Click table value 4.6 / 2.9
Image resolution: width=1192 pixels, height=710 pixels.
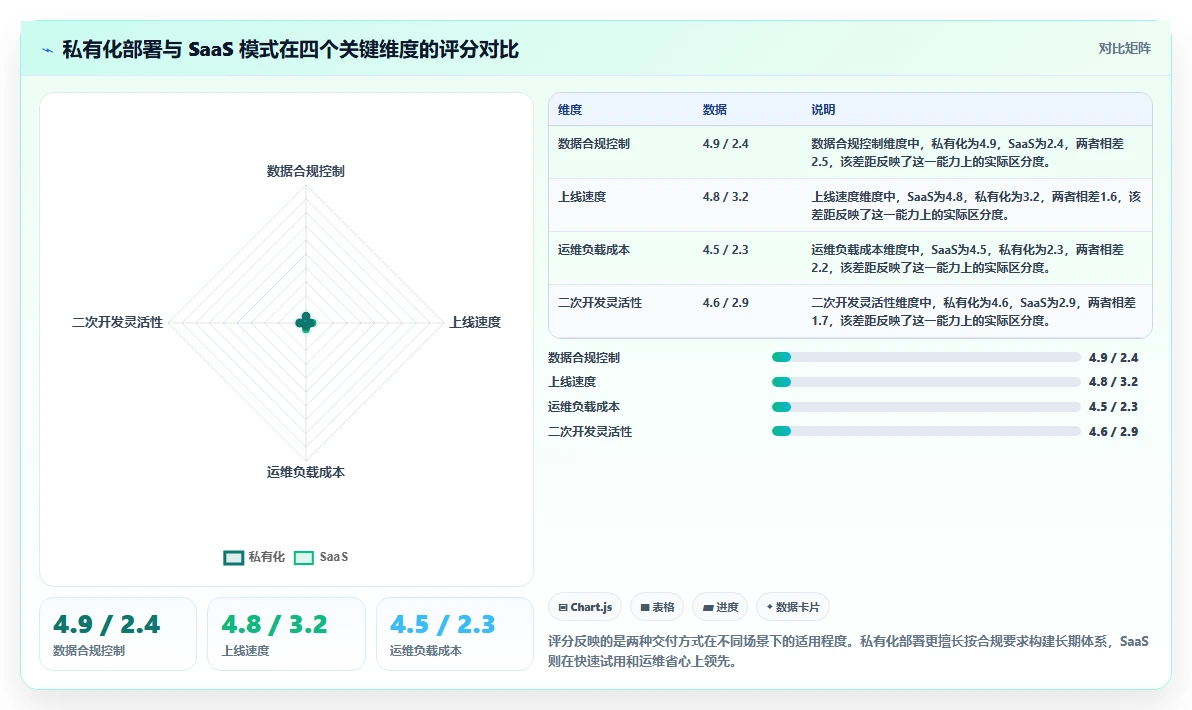click(725, 303)
